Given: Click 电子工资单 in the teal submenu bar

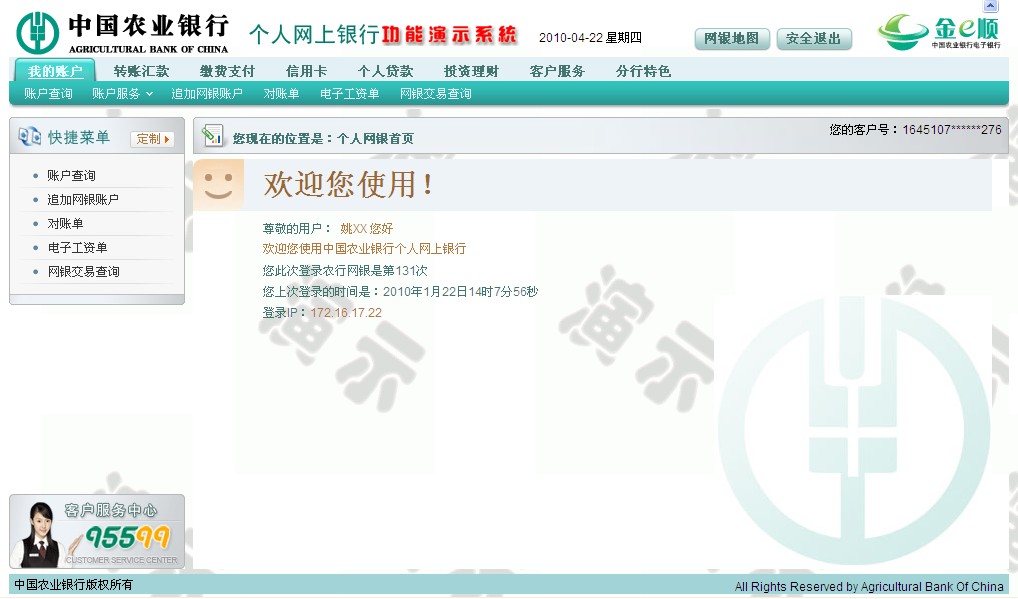Looking at the screenshot, I should coord(349,93).
